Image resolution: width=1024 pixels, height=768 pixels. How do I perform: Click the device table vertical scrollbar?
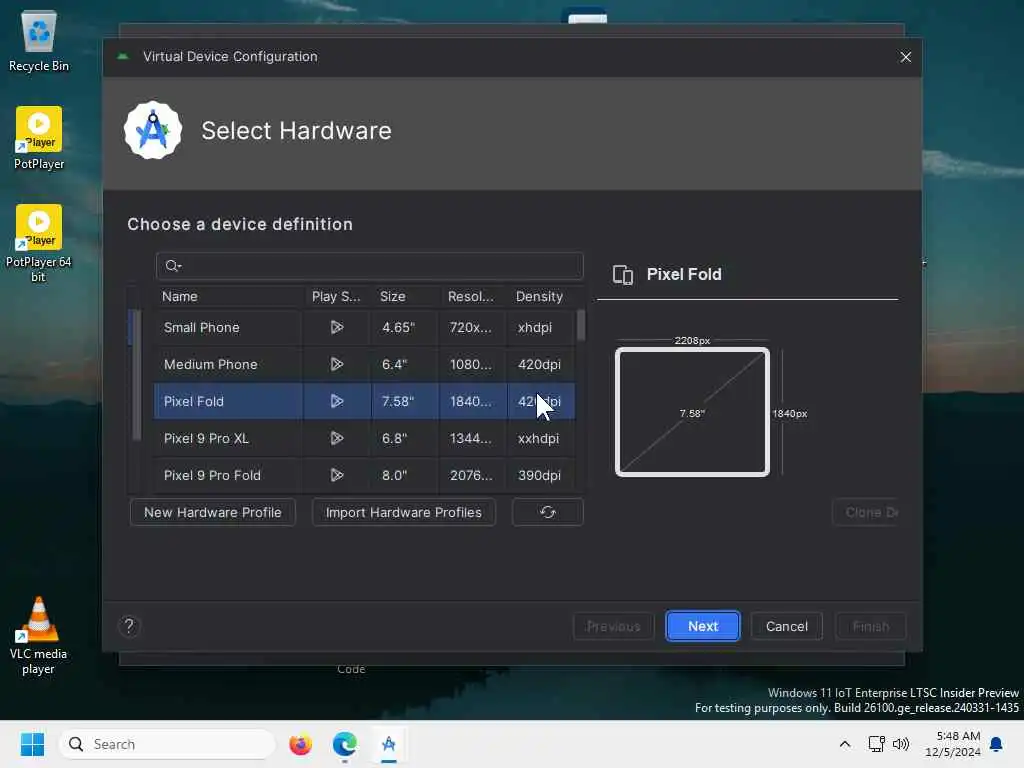point(581,325)
